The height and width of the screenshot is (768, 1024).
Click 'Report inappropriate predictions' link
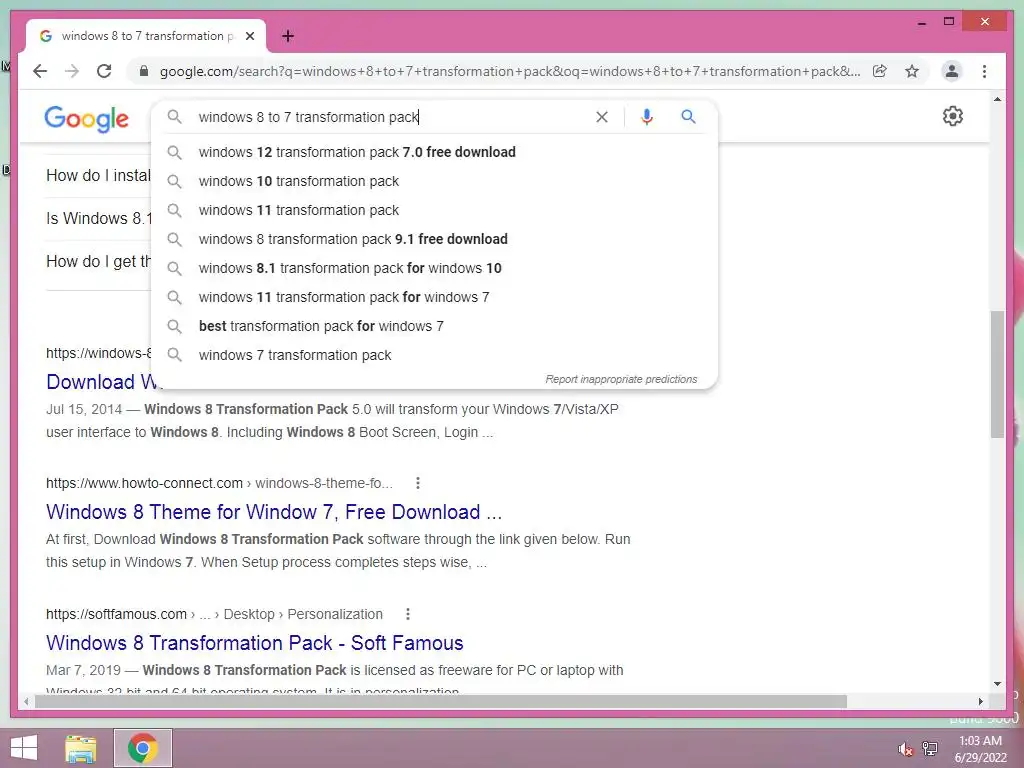(621, 379)
